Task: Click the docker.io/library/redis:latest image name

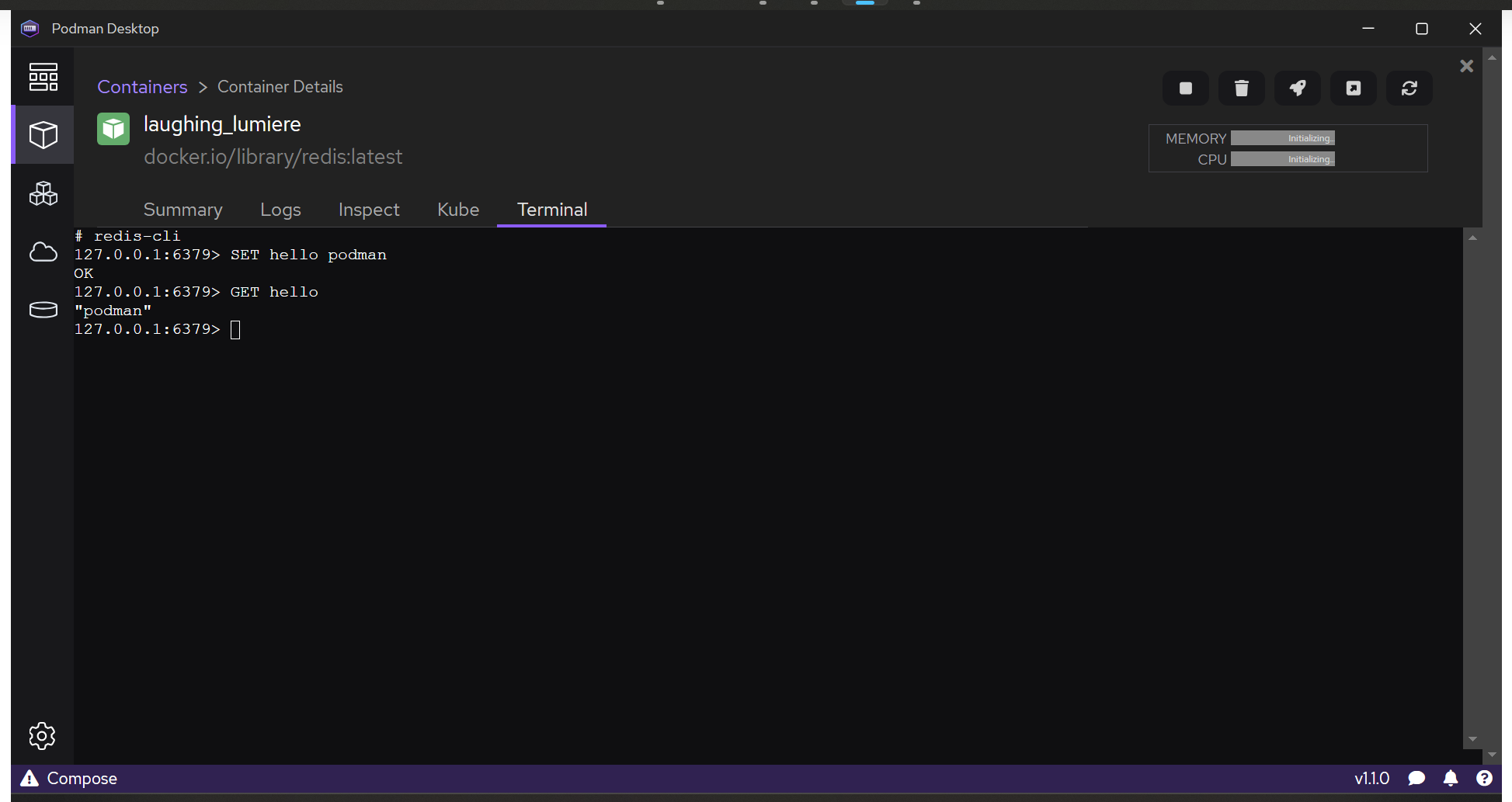Action: (273, 157)
